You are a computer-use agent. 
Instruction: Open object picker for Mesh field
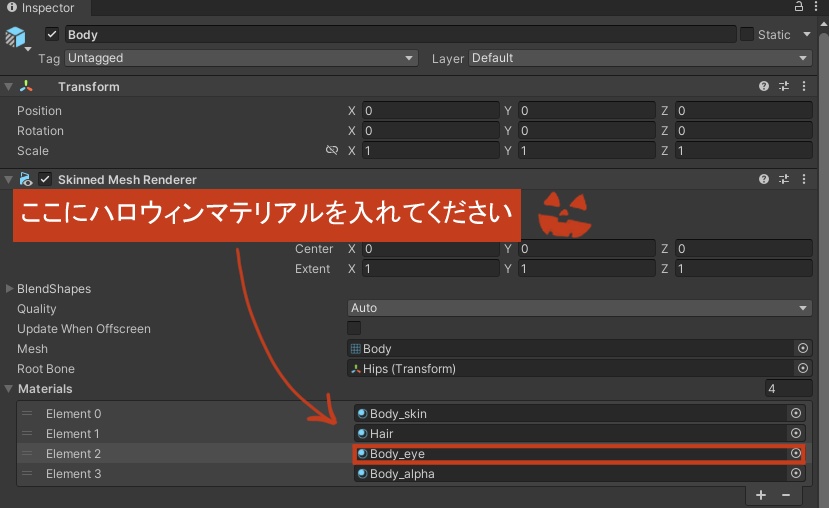tap(803, 348)
